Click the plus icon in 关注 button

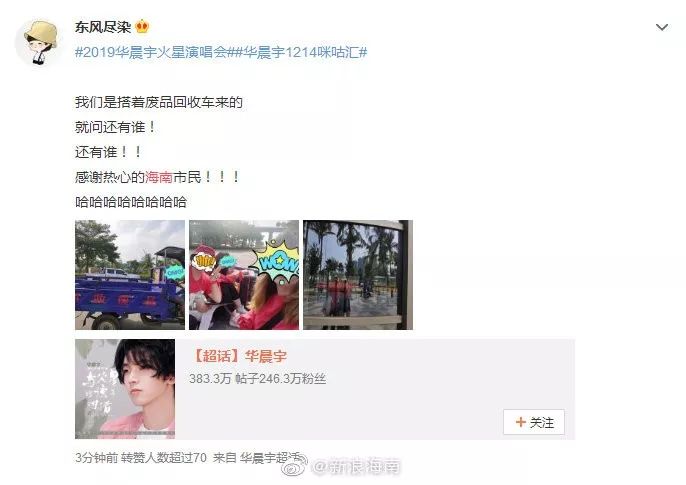click(x=520, y=422)
